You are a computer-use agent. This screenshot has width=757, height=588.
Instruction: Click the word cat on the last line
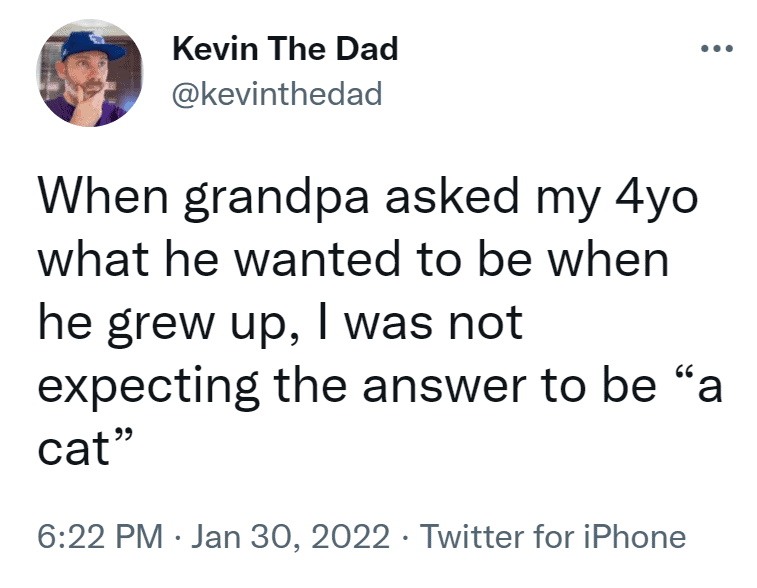[74, 448]
